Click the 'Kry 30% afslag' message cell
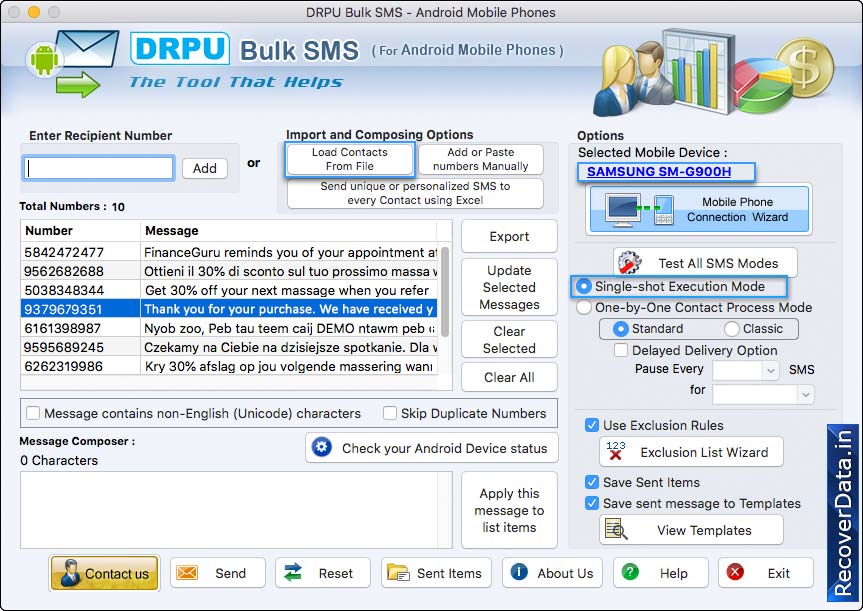Screen dimensions: 863x611 (290, 366)
